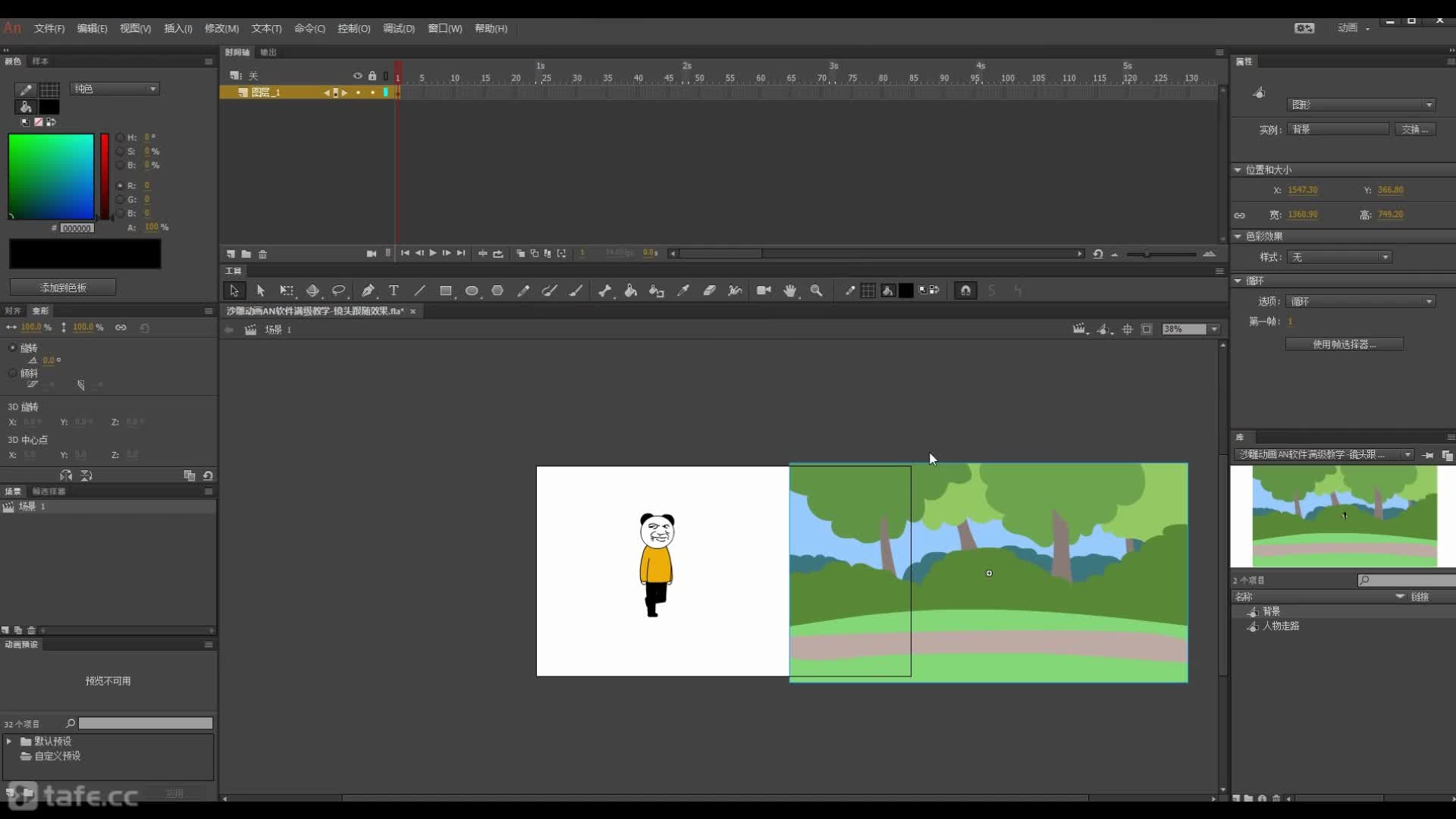The height and width of the screenshot is (819, 1456).
Task: Select the Hand tool
Action: [790, 291]
